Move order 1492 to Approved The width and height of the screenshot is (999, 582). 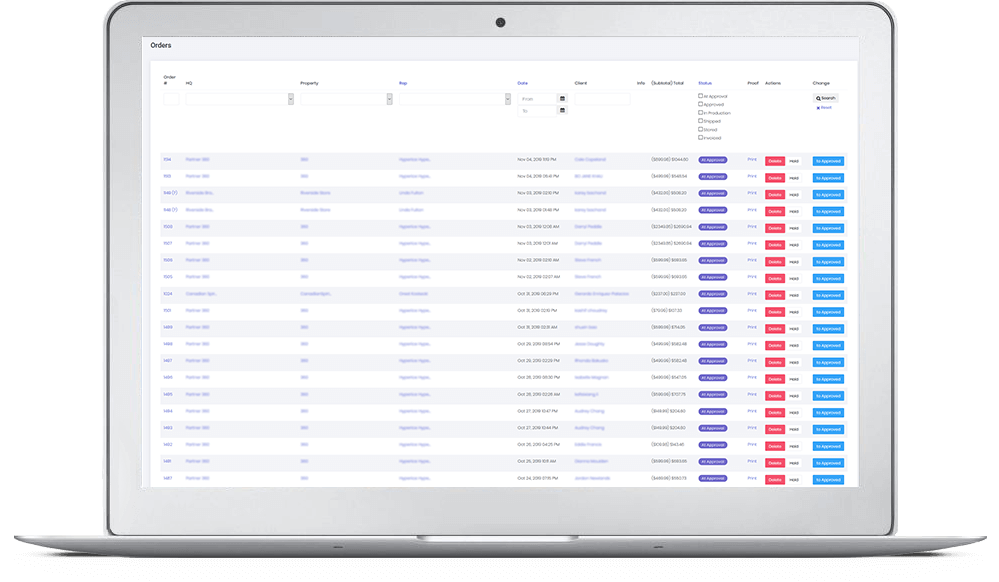point(828,446)
